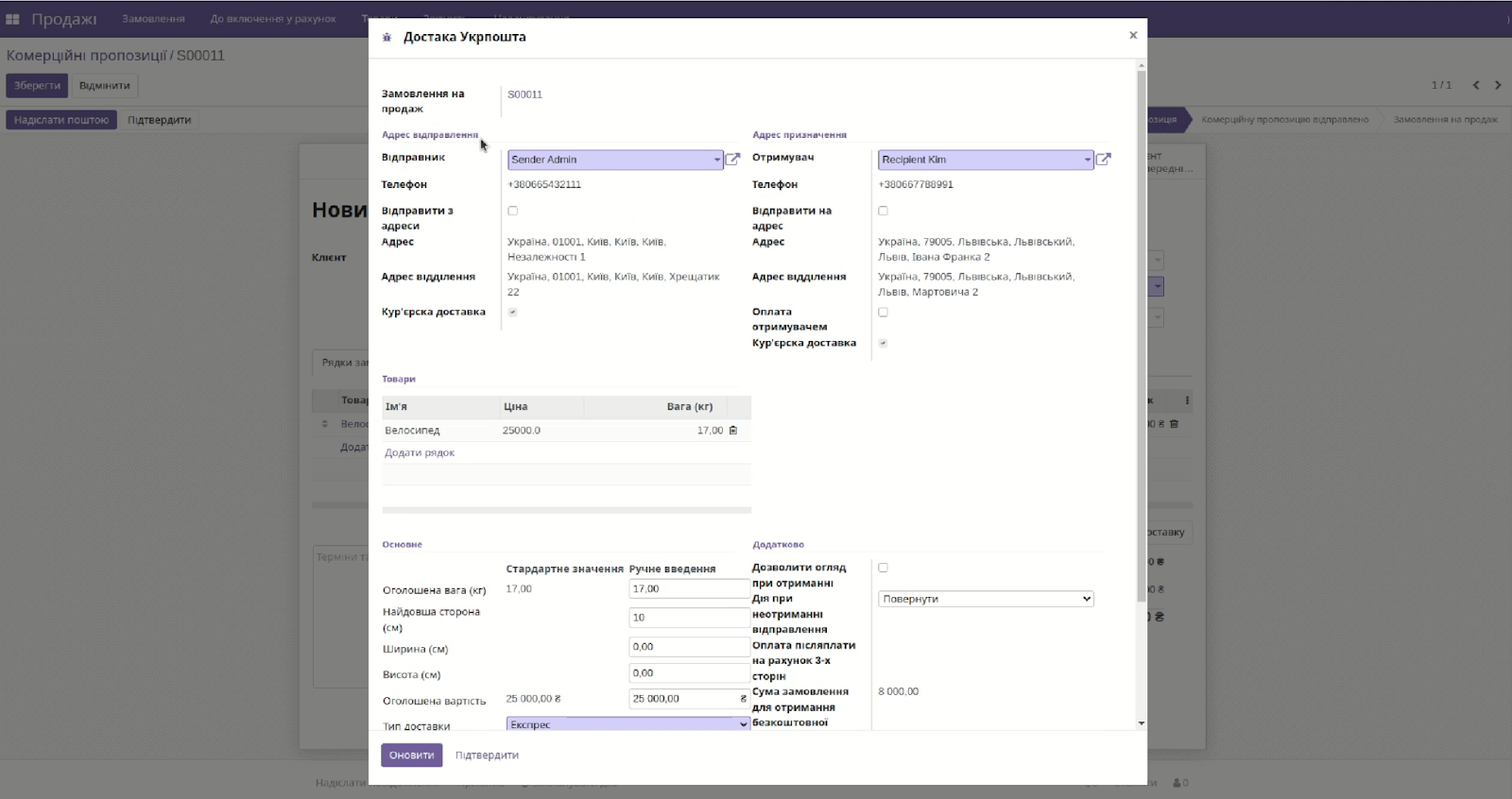The image size is (1512, 799).
Task: Toggle recipient Кур'єрска доставка checkbox
Action: click(884, 344)
